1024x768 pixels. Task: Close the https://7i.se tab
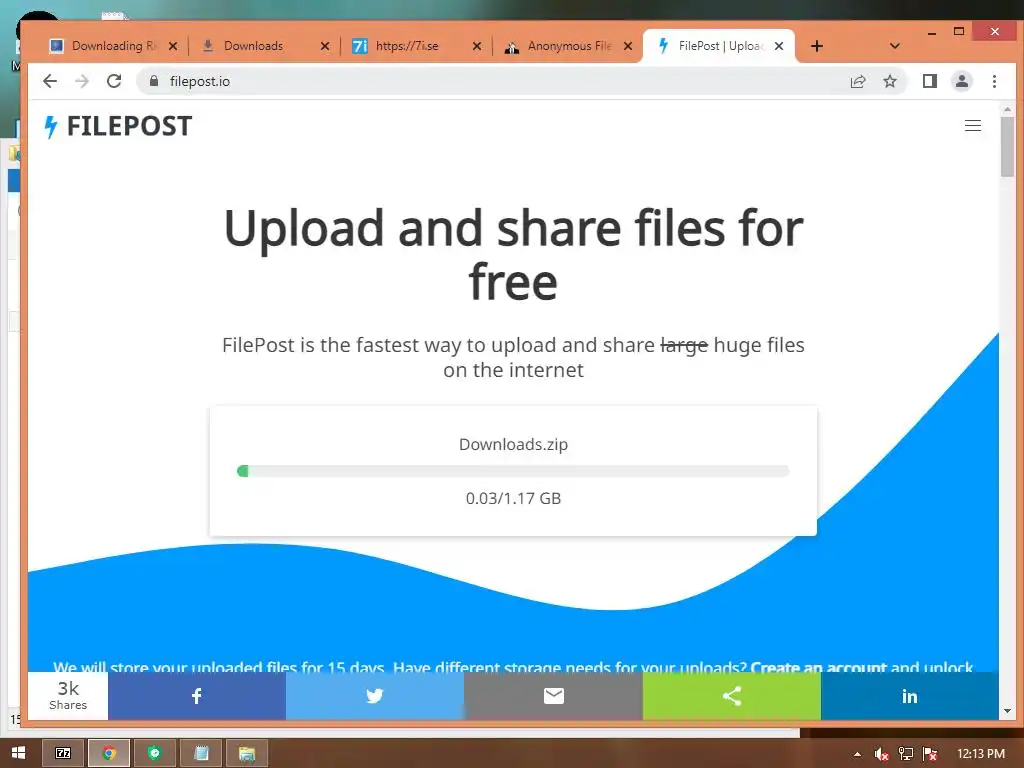pyautogui.click(x=477, y=46)
